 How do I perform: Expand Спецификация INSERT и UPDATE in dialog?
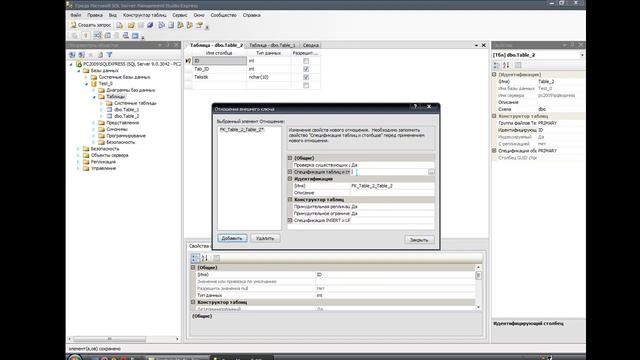point(290,220)
